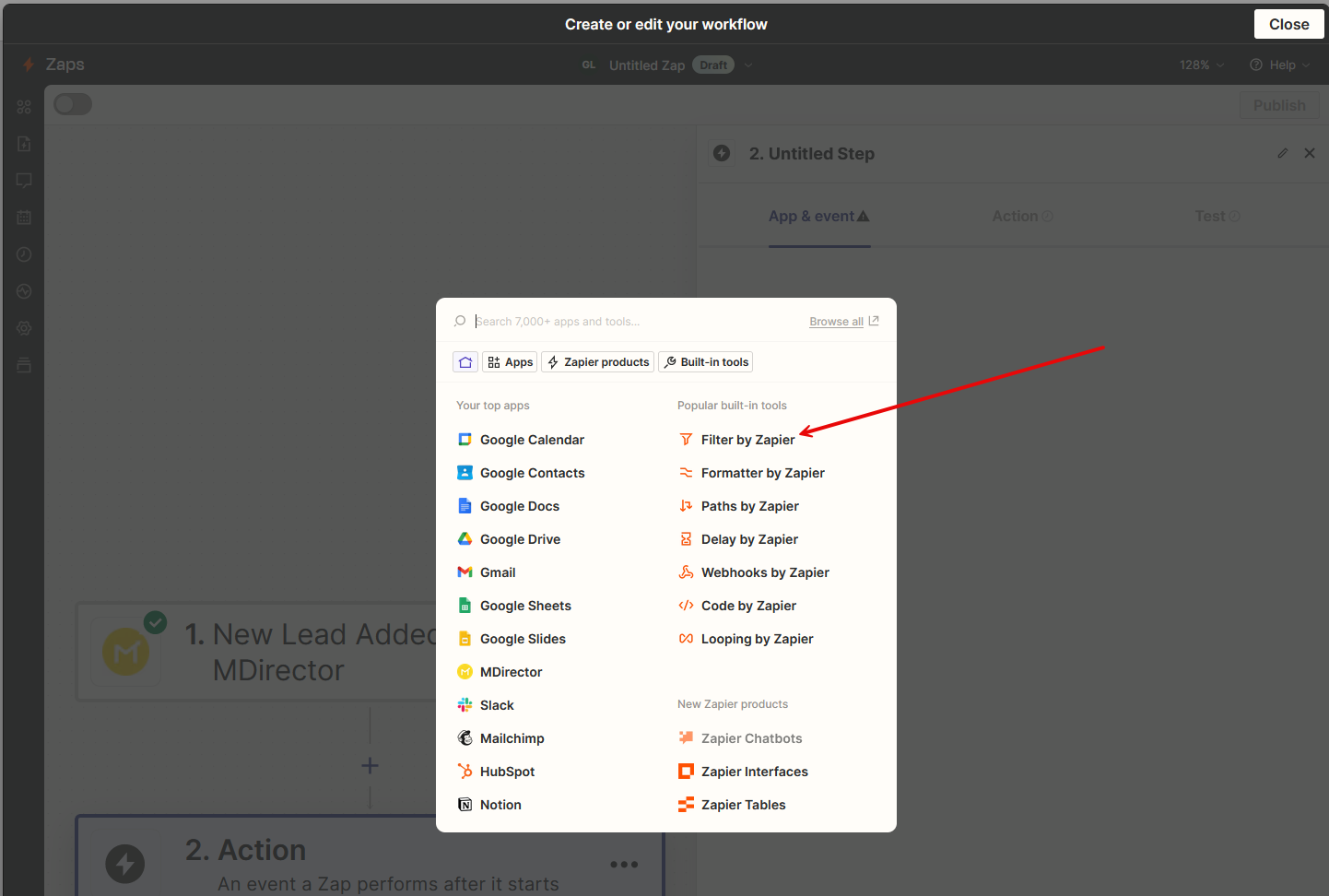Switch to Zapier products filter
1329x896 pixels.
tap(598, 362)
